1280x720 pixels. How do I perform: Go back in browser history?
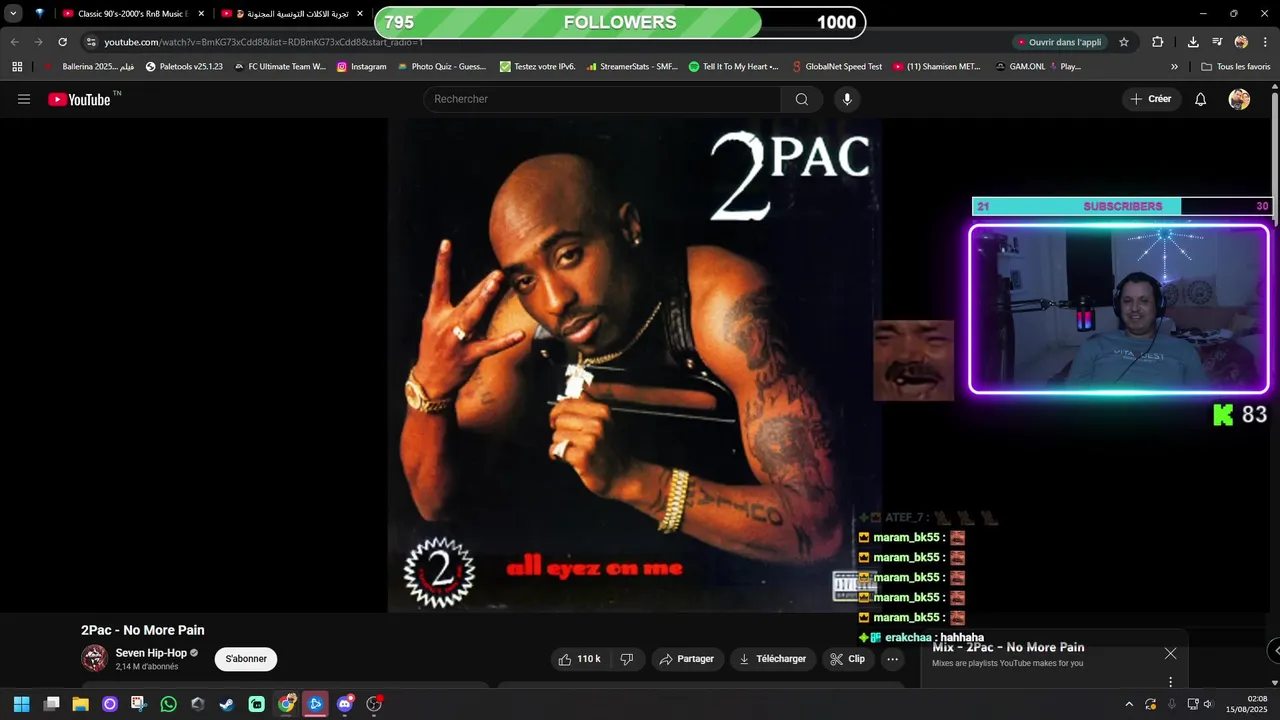pos(15,42)
